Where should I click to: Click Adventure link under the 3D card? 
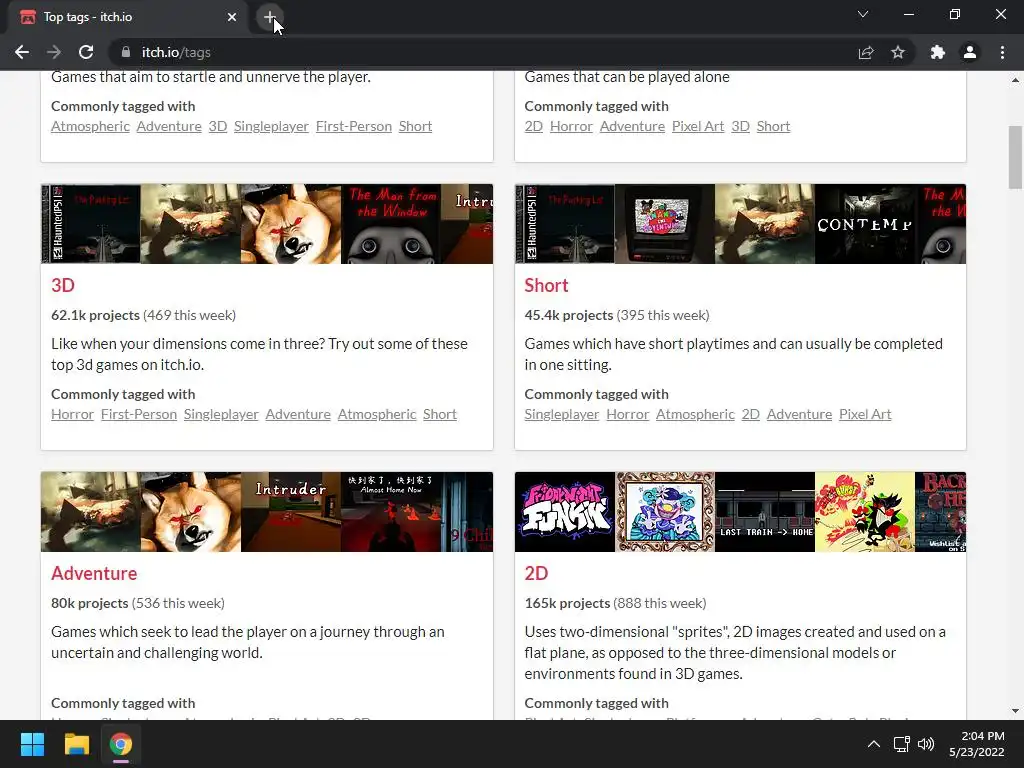point(298,414)
